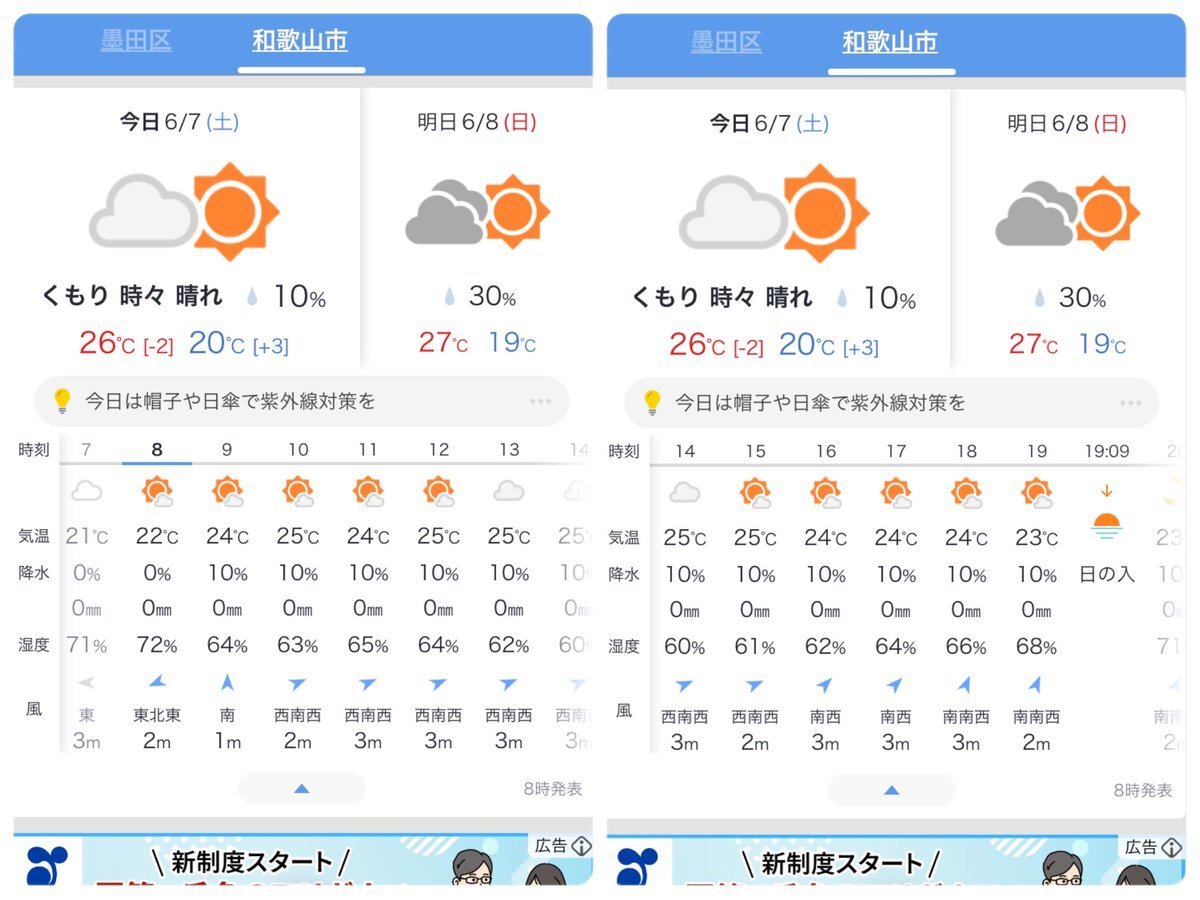1200x900 pixels.
Task: Open the 新制度スタート ad banner on right
Action: pos(896,861)
